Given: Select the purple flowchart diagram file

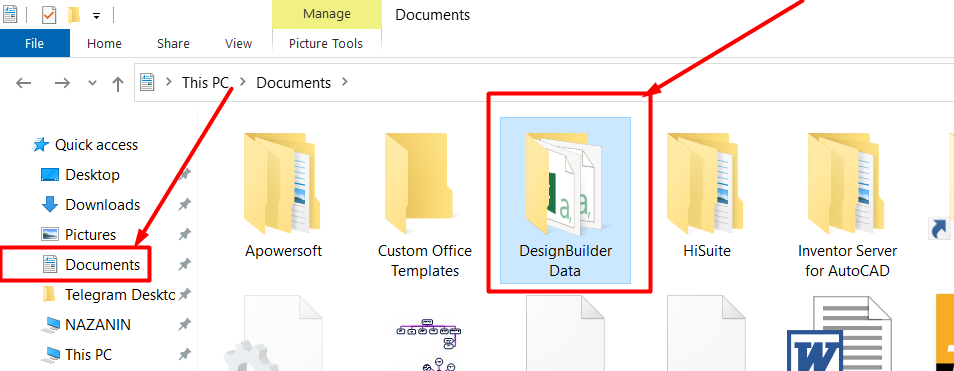Looking at the screenshot, I should (428, 344).
